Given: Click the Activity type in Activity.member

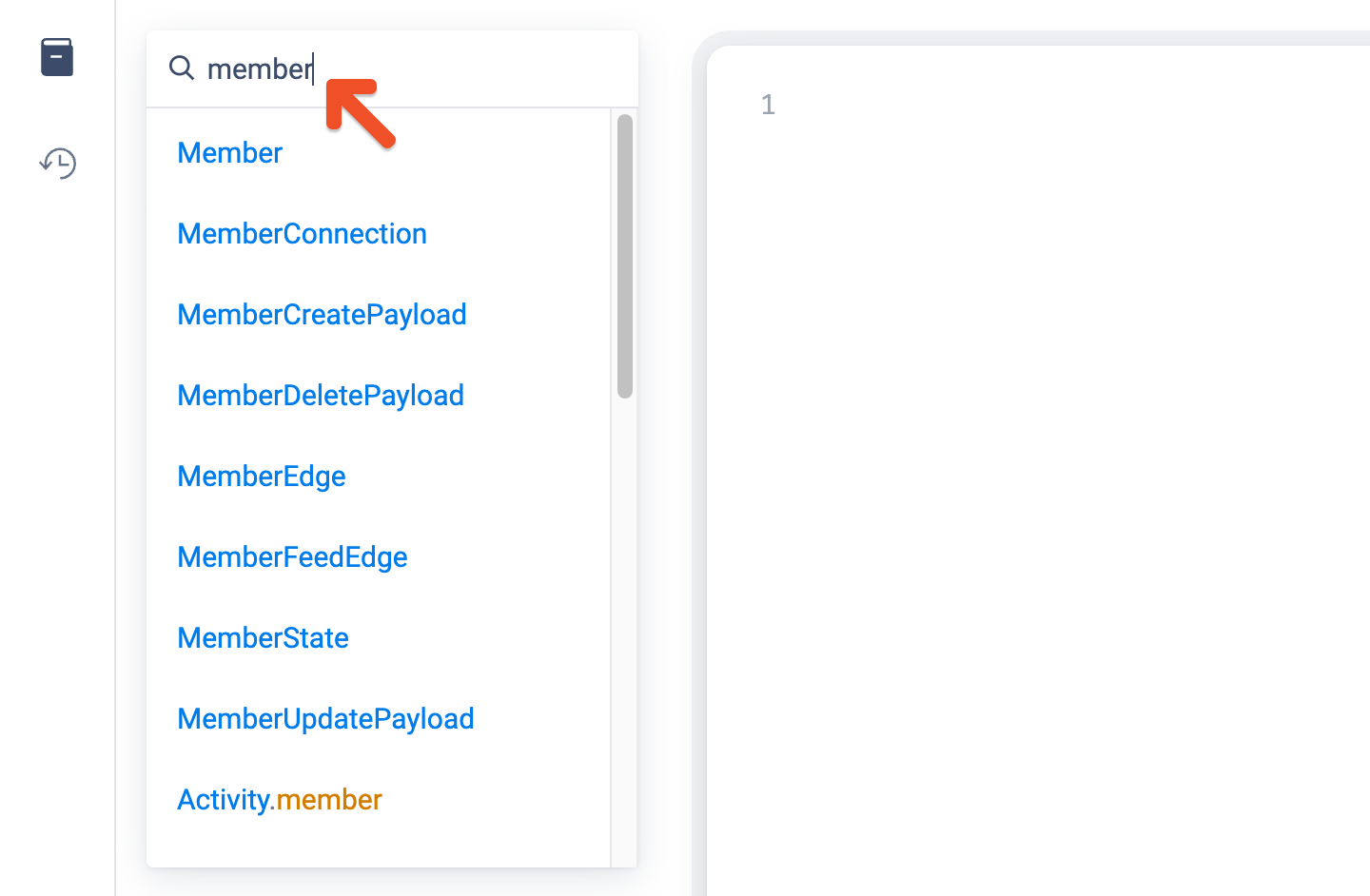Looking at the screenshot, I should click(x=224, y=800).
